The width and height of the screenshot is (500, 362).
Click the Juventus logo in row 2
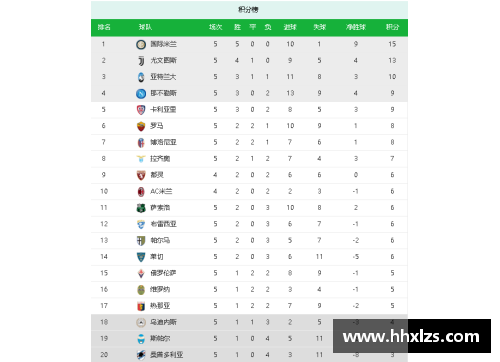pos(141,61)
